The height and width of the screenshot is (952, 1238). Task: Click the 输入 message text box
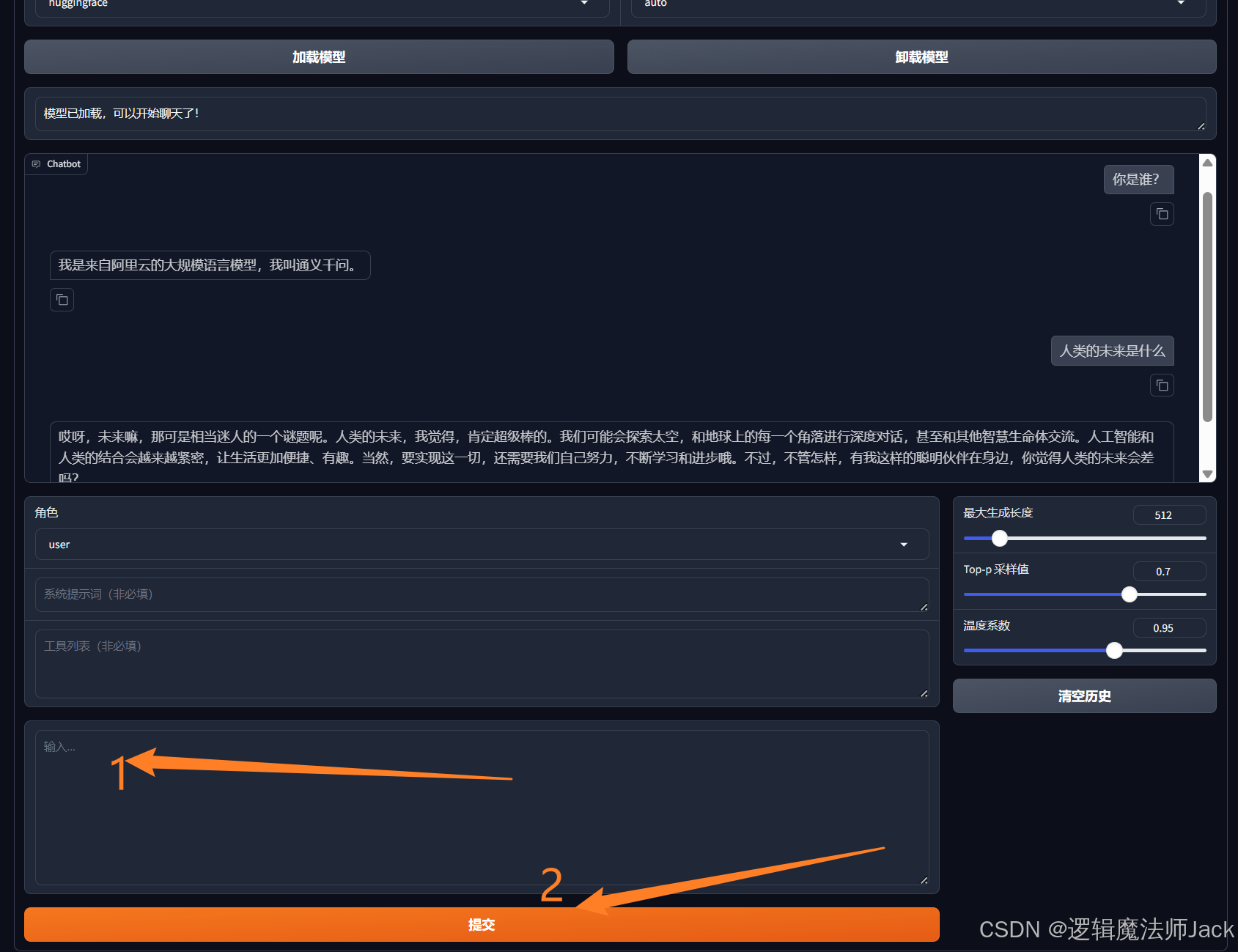coord(482,806)
